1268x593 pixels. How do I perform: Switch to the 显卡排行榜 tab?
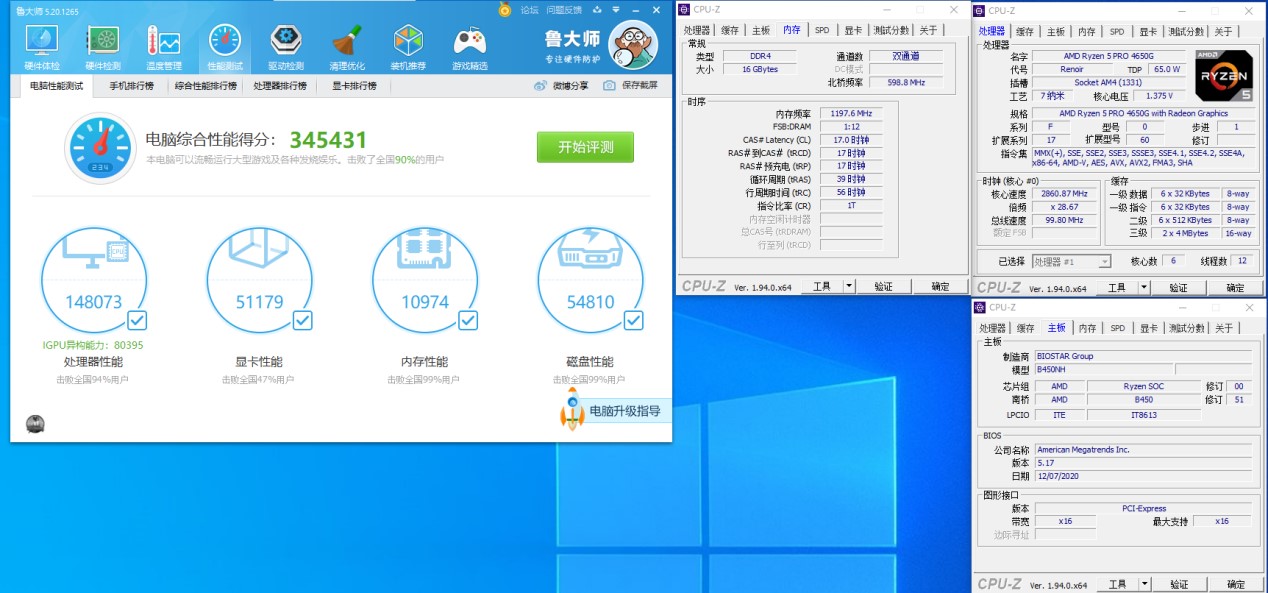(x=354, y=86)
